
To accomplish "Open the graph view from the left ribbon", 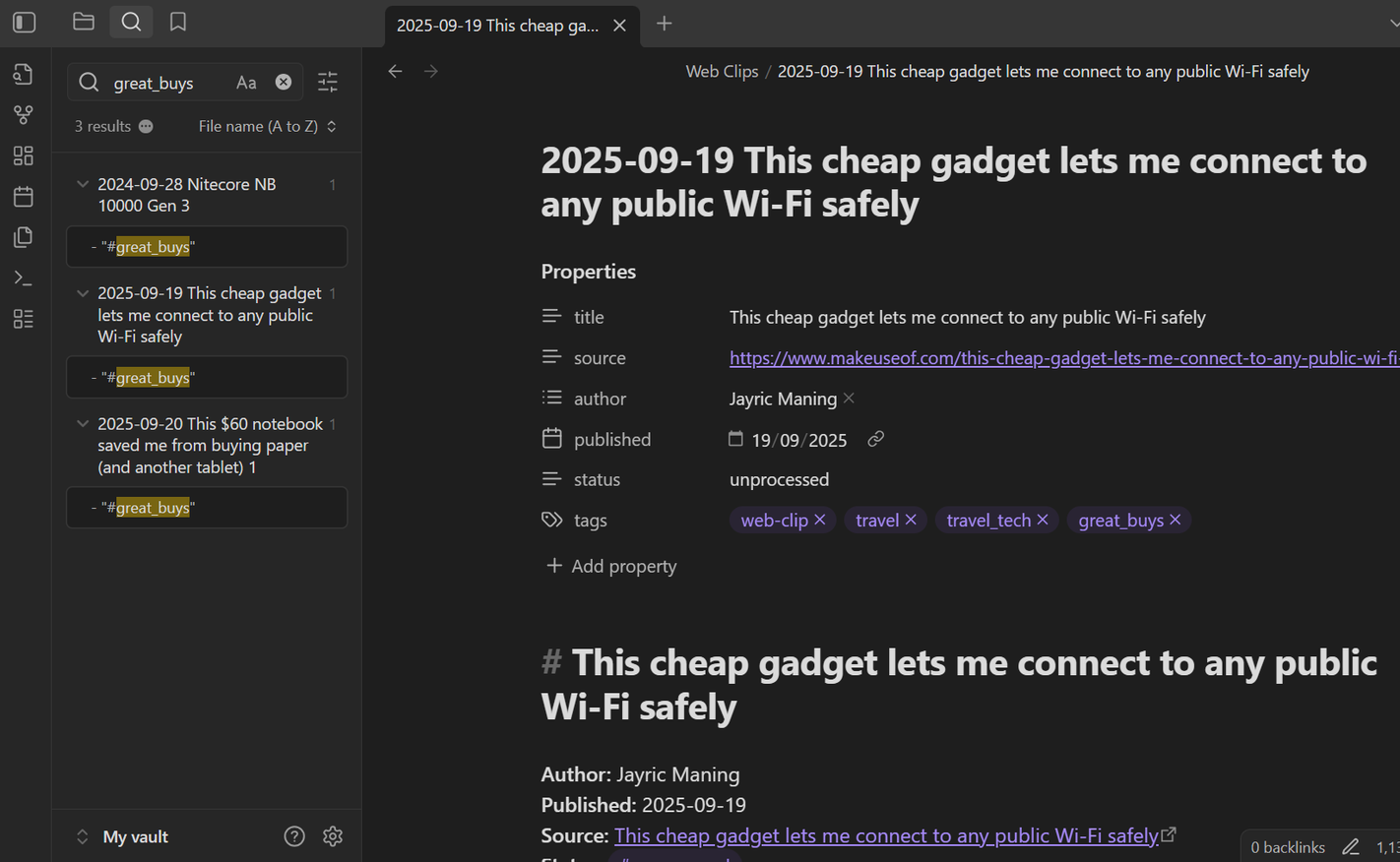I will click(23, 114).
